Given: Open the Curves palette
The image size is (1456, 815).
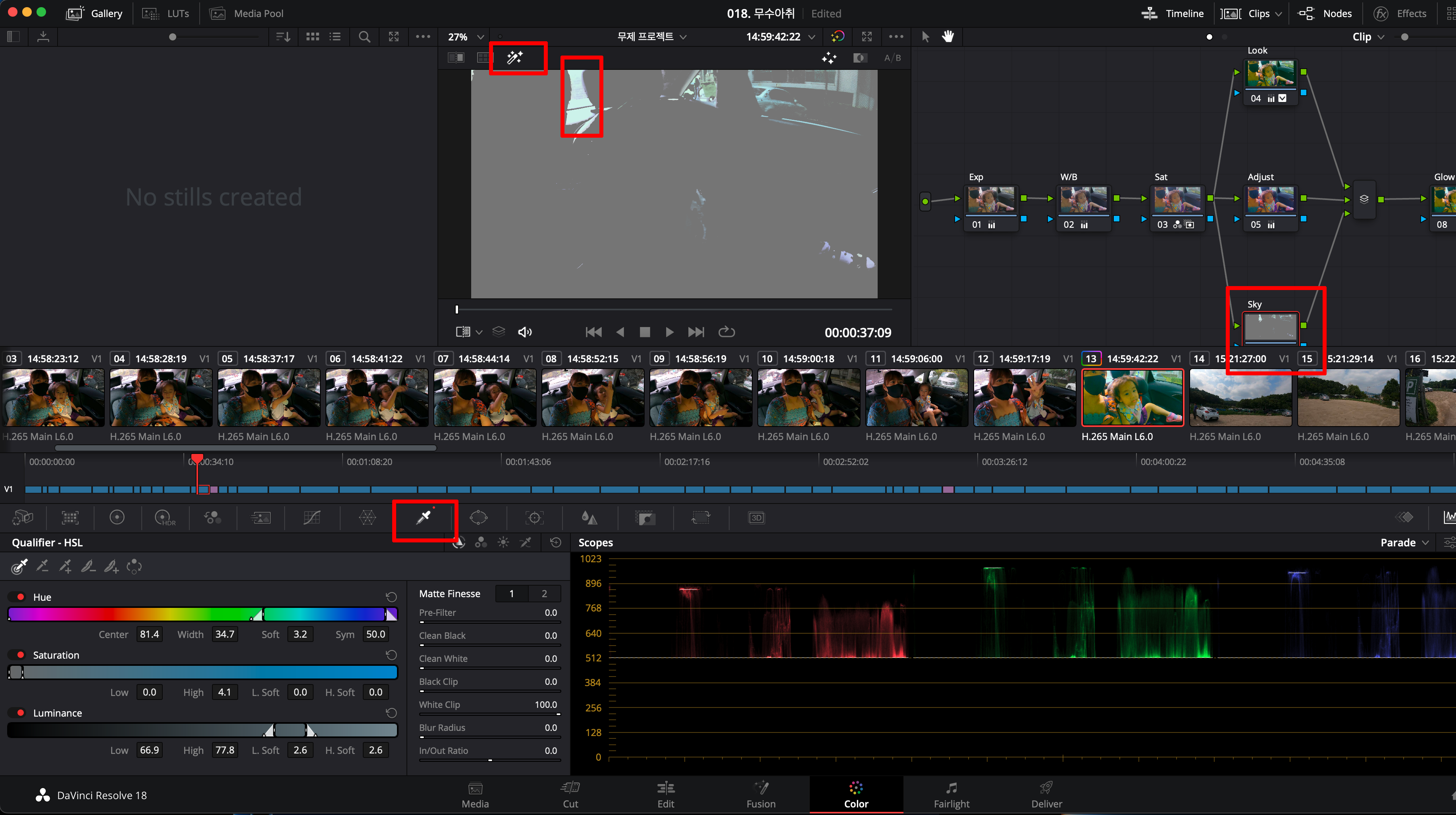Looking at the screenshot, I should (312, 517).
